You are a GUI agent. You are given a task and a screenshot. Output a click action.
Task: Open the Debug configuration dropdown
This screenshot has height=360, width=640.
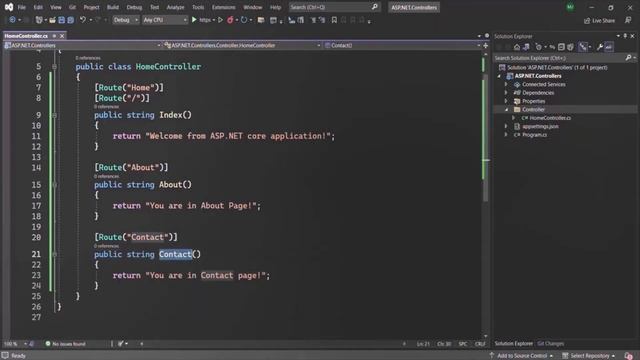[x=125, y=20]
